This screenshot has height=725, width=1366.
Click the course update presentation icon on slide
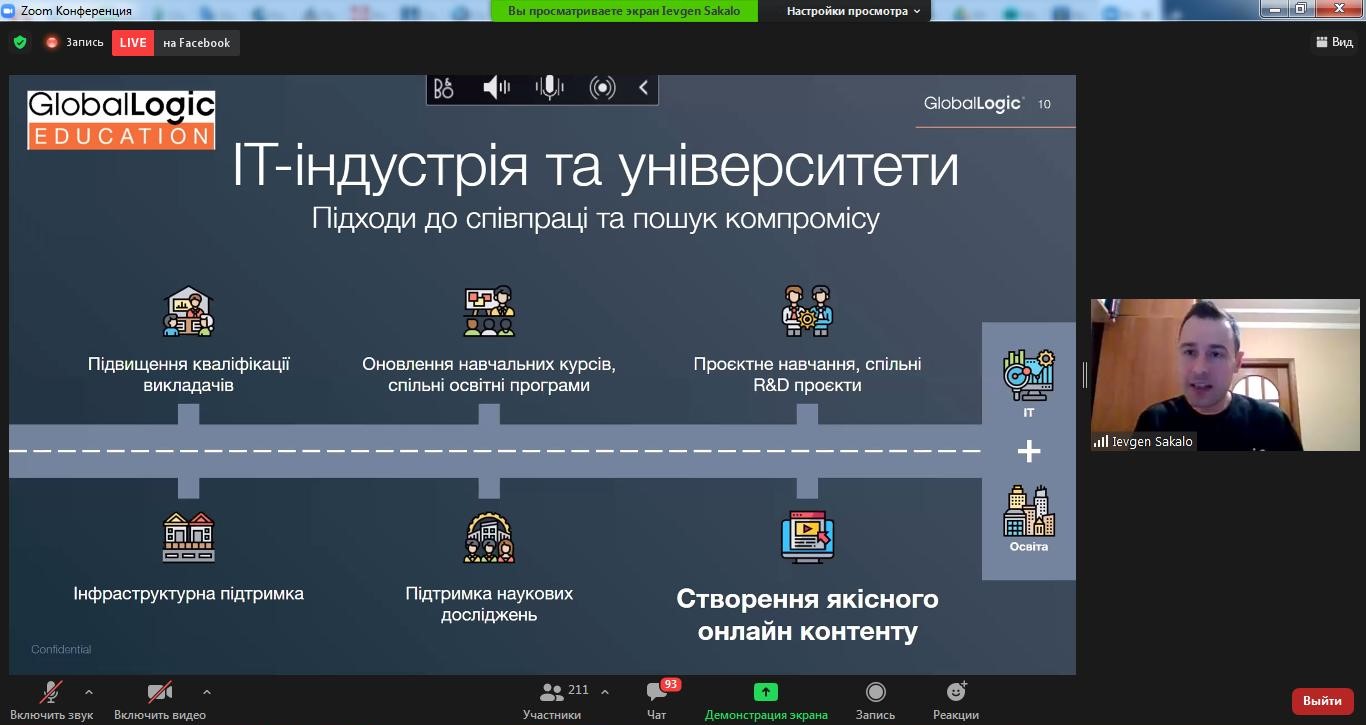click(489, 311)
